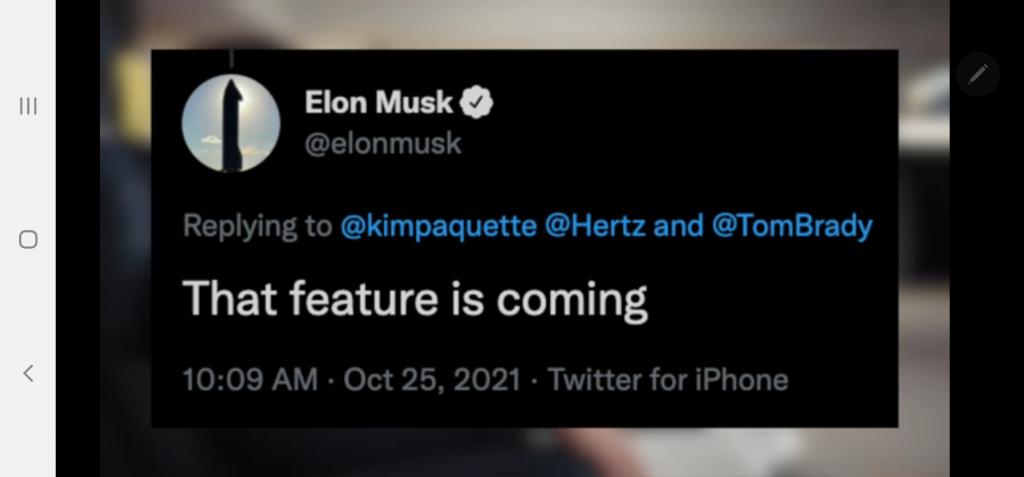The width and height of the screenshot is (1024, 477).
Task: Click the verified badge beside Elon Musk
Action: point(477,103)
